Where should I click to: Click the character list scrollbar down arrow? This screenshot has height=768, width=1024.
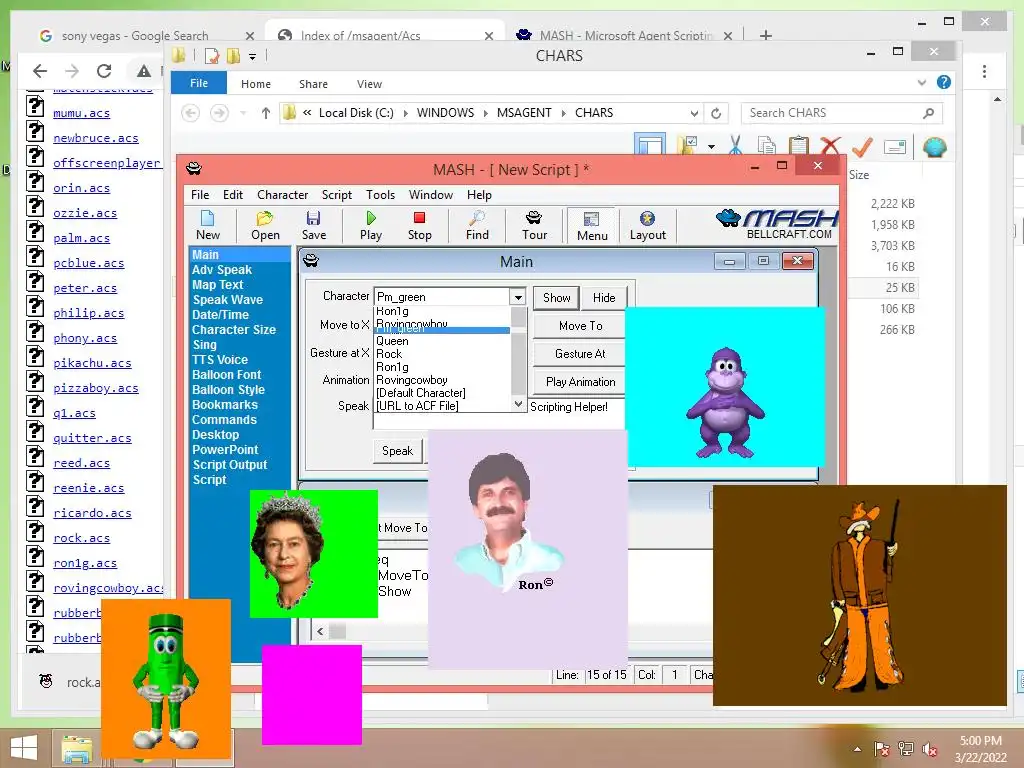point(518,405)
